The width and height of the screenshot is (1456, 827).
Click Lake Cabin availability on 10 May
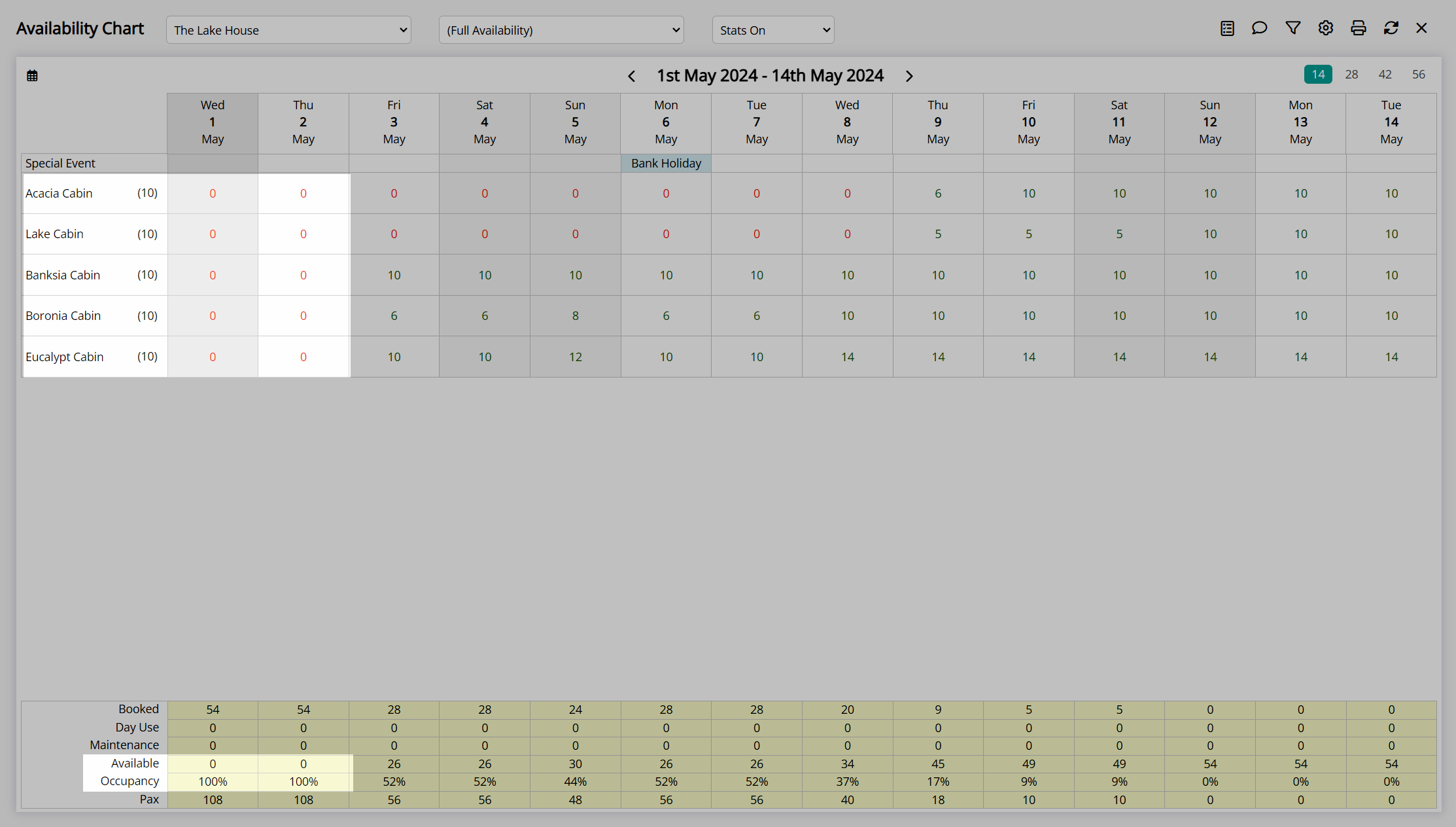pos(1029,234)
